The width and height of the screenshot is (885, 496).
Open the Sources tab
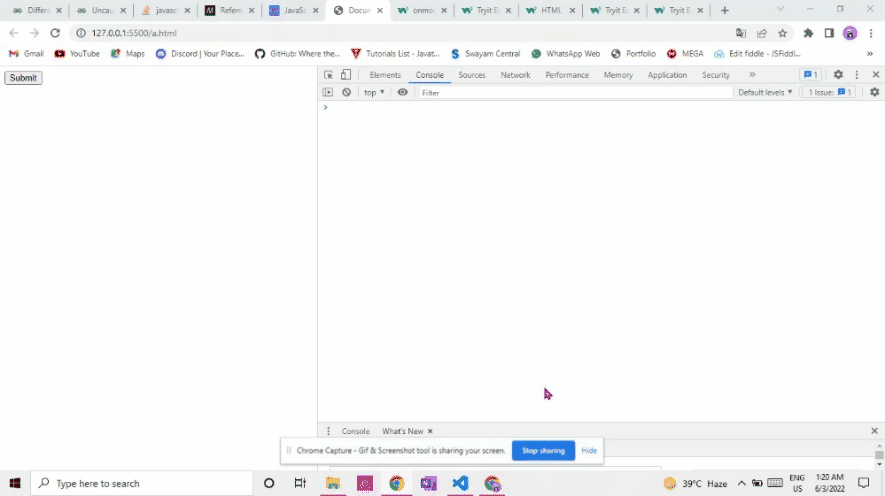(x=472, y=75)
